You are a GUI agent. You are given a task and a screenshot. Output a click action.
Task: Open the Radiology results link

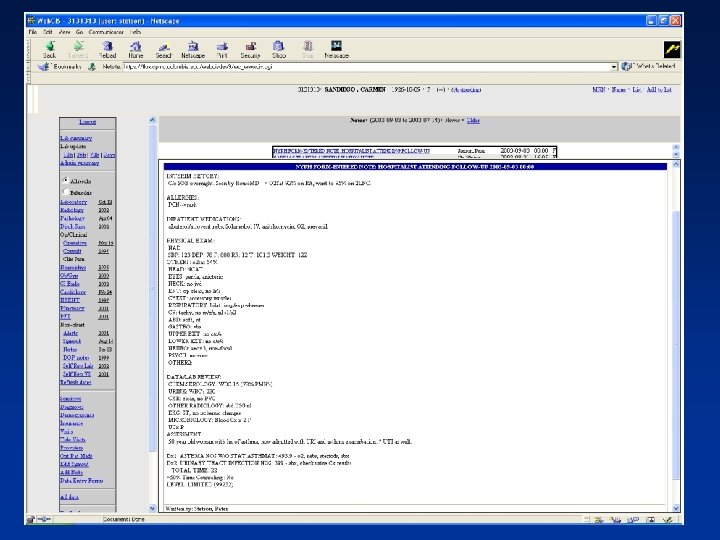click(x=72, y=211)
